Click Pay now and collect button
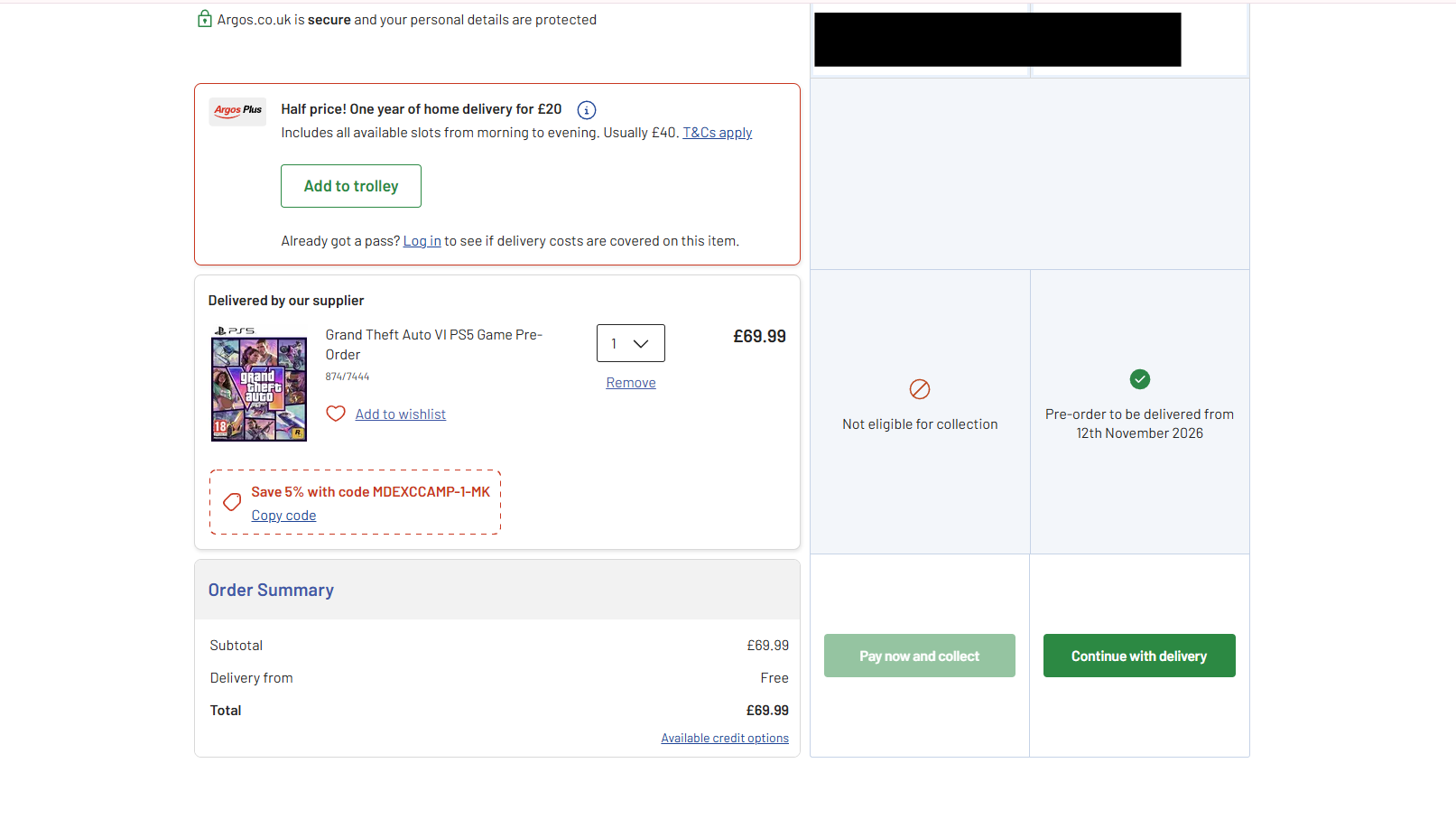This screenshot has width=1456, height=819. point(920,656)
